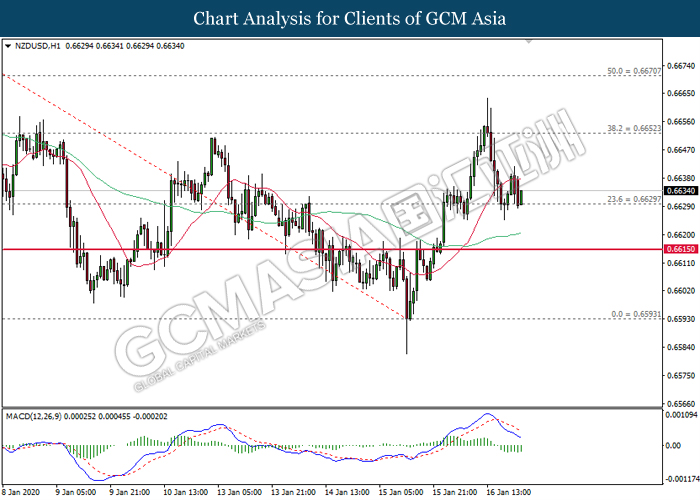The height and width of the screenshot is (500, 700).
Task: Click the 13 Jan 05:00 time label
Action: click(x=239, y=492)
